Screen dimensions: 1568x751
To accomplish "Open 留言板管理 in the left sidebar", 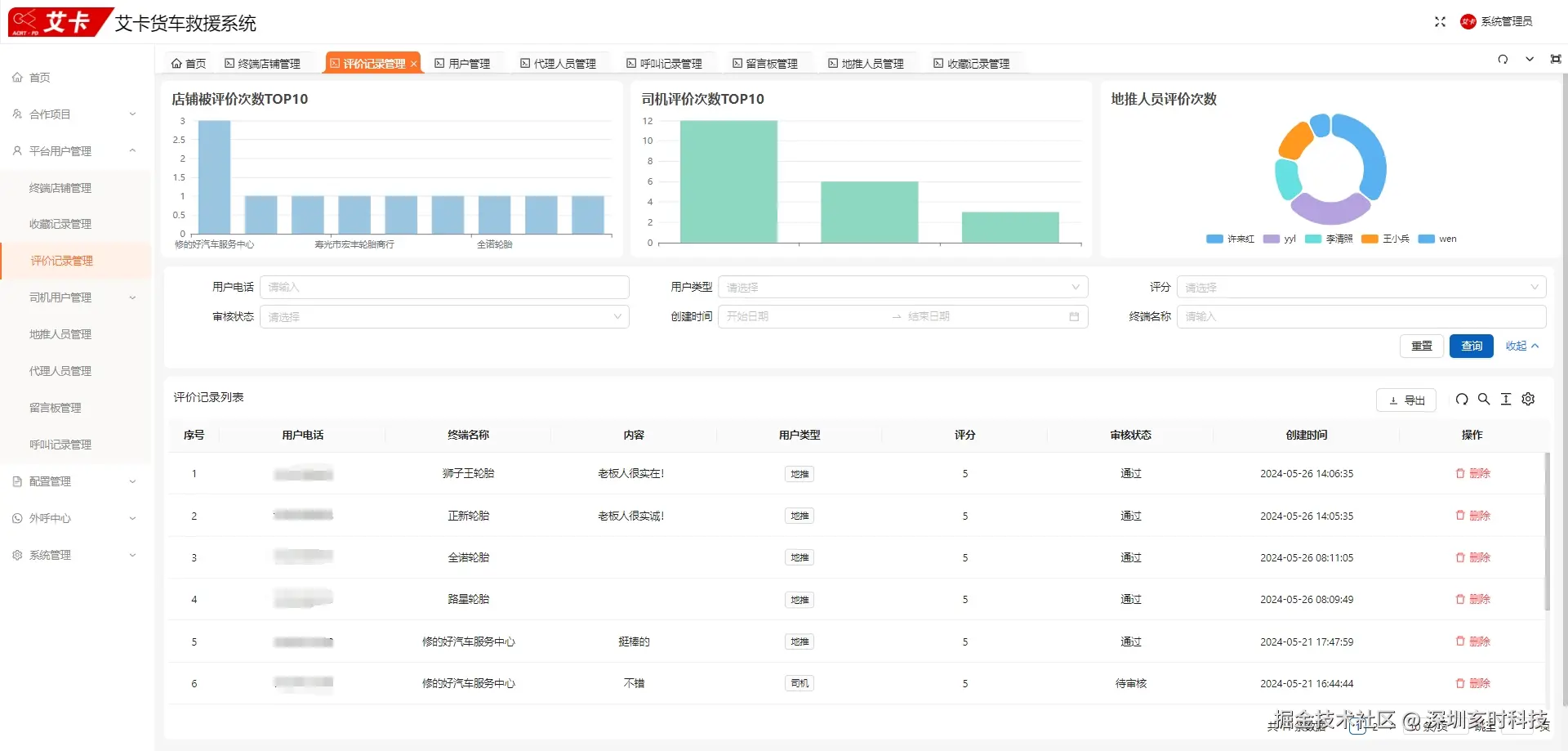I will 77,408.
